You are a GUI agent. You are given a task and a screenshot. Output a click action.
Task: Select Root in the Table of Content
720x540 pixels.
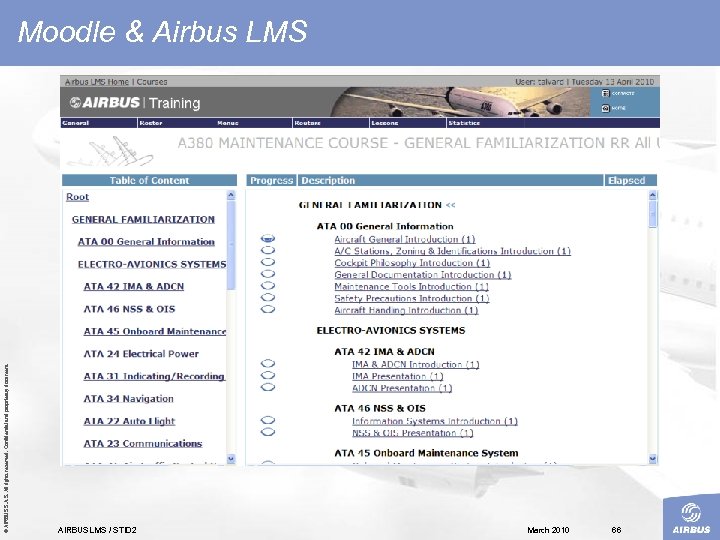pyautogui.click(x=77, y=197)
